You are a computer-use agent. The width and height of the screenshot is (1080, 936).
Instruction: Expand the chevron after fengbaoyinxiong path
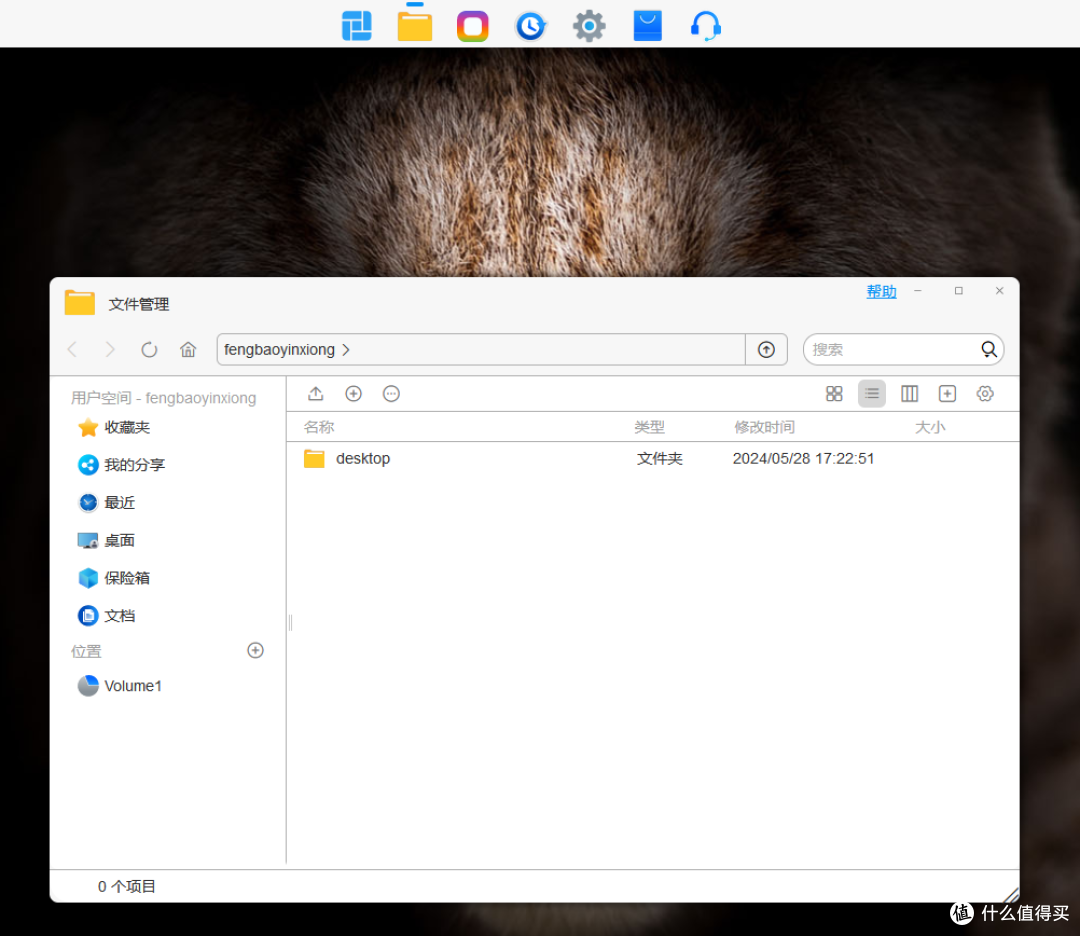coord(346,349)
